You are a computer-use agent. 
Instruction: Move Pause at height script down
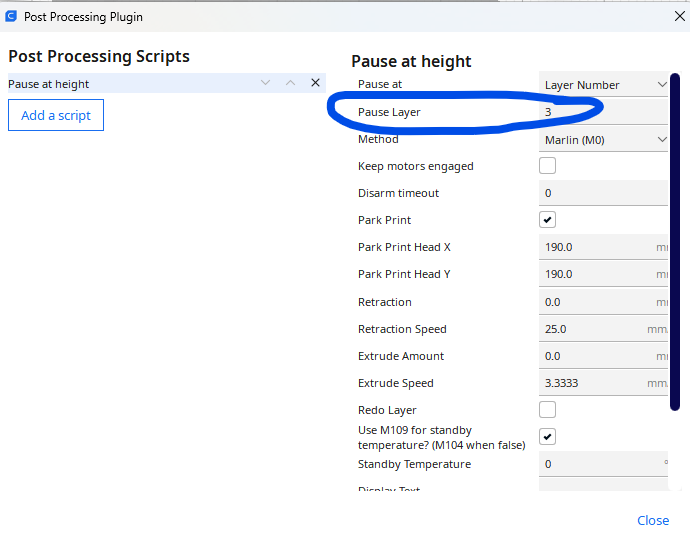[265, 84]
